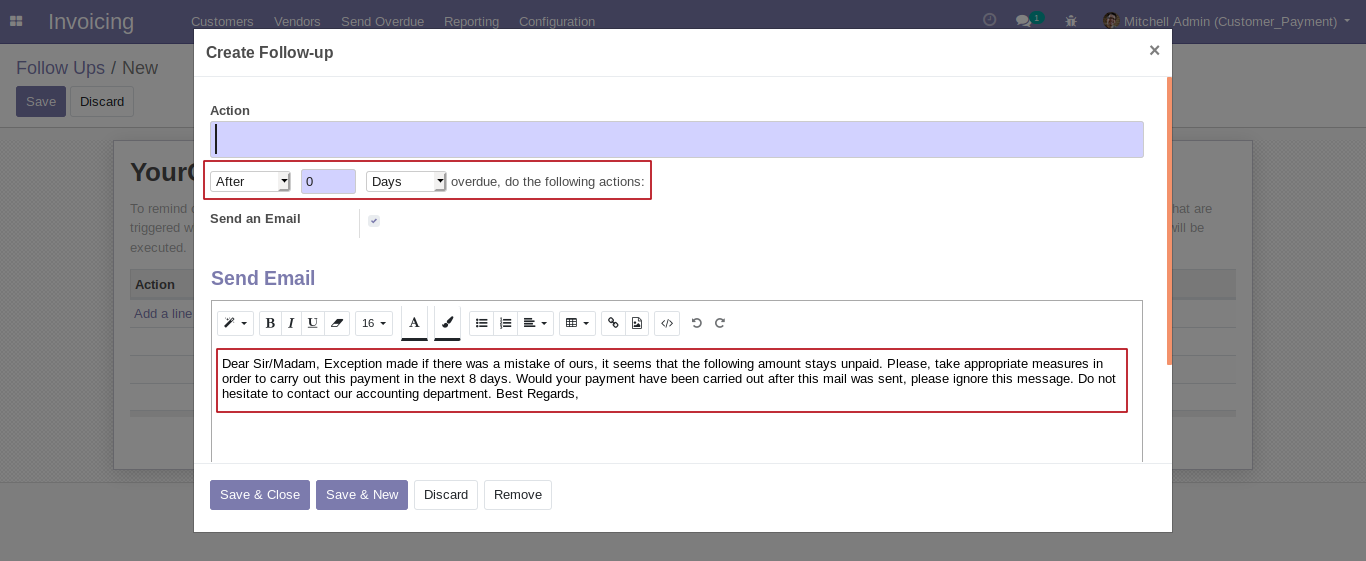Click the Save & New button

tap(362, 495)
